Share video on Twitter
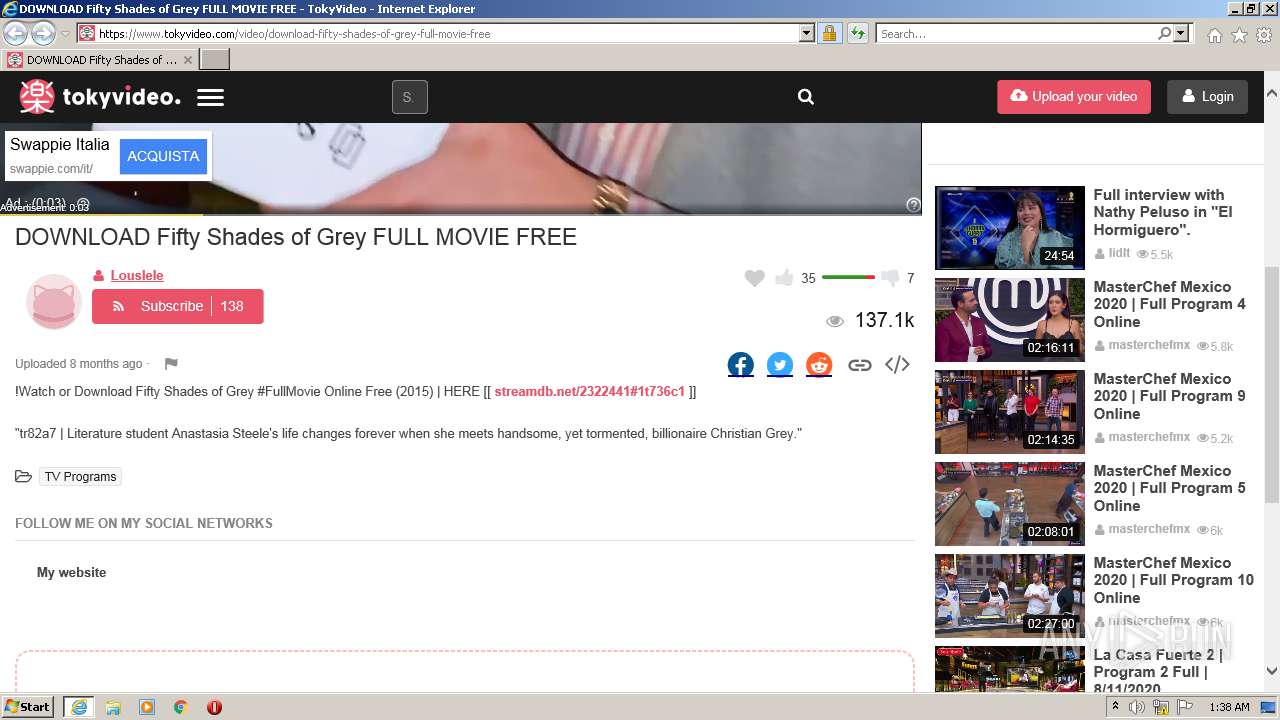Viewport: 1280px width, 720px height. coord(780,365)
